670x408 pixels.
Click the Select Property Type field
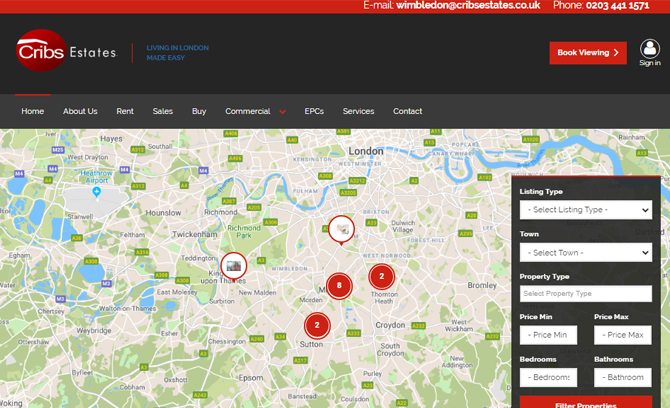pyautogui.click(x=586, y=294)
